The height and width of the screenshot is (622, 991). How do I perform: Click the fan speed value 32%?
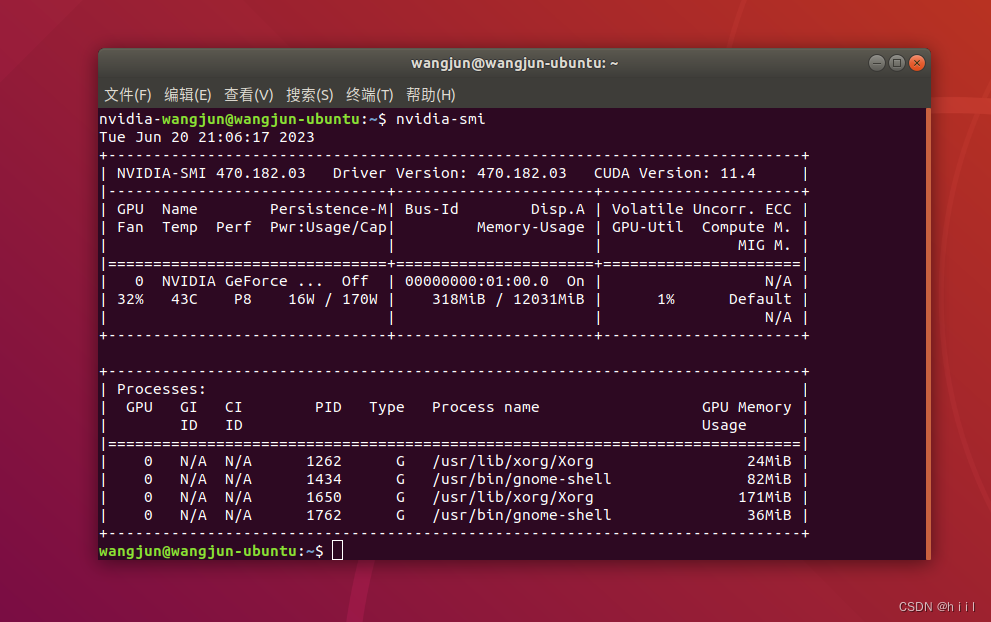130,300
